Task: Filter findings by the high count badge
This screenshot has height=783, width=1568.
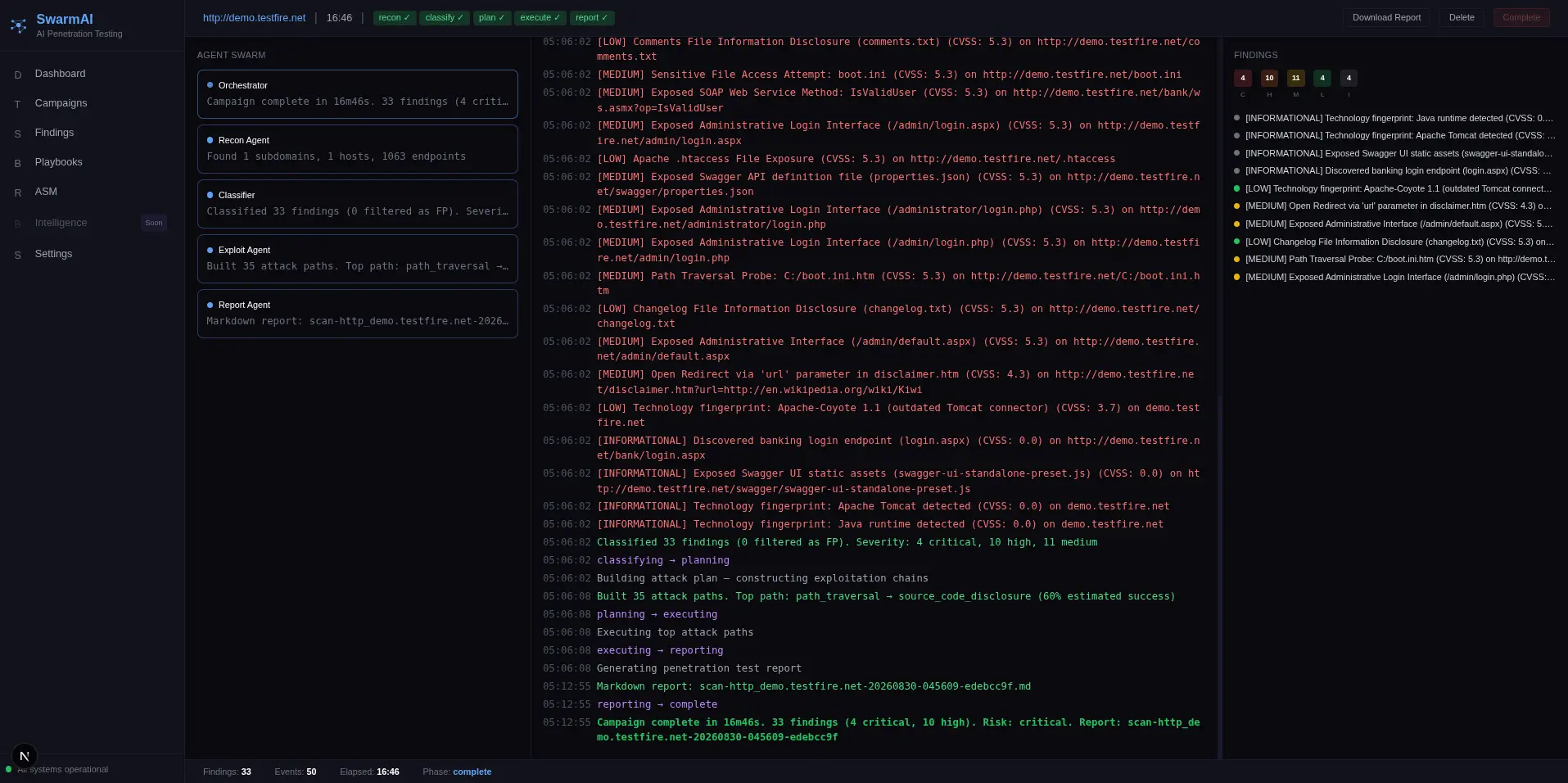Action: click(x=1269, y=78)
